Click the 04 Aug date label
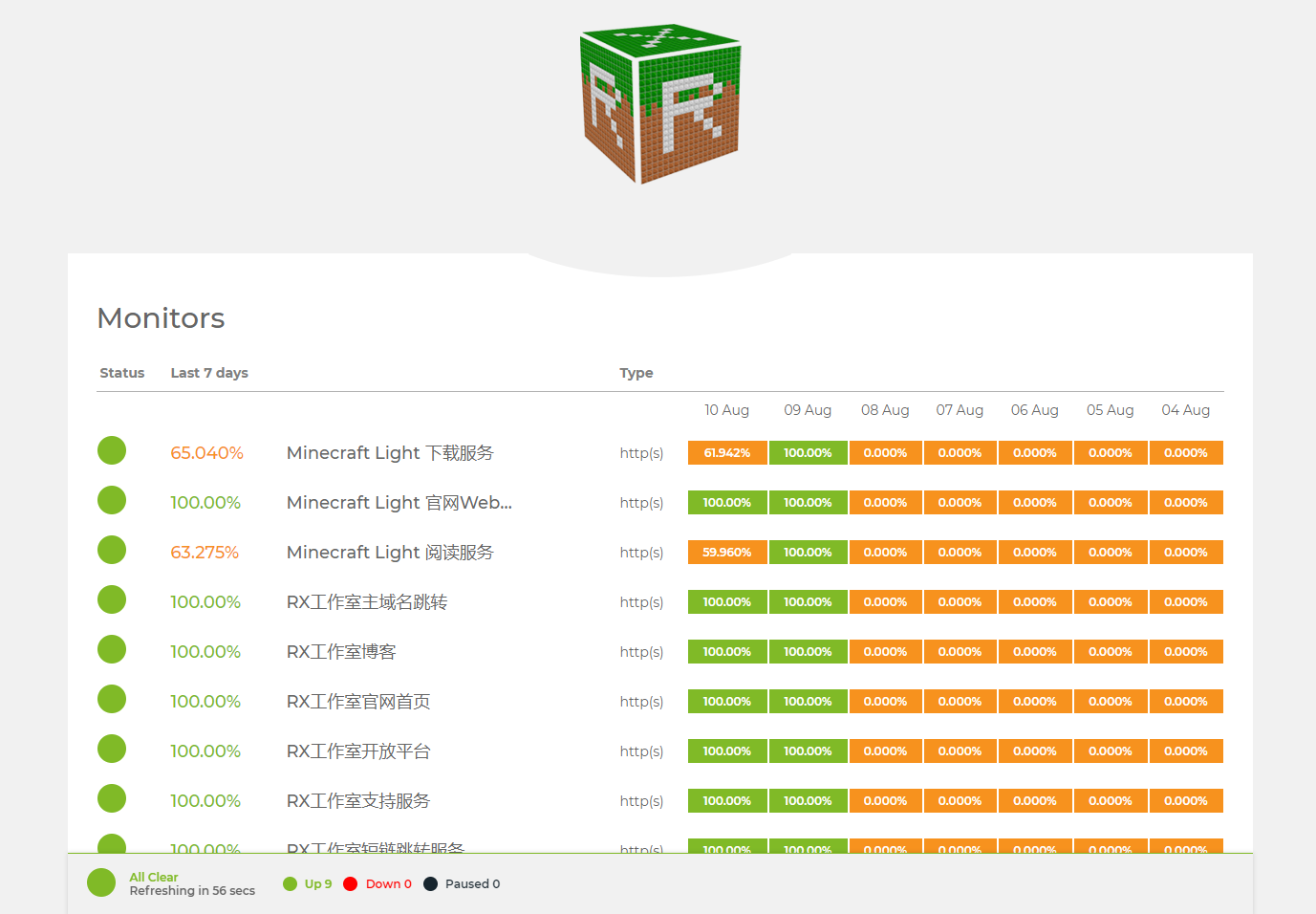1316x914 pixels. pyautogui.click(x=1186, y=410)
